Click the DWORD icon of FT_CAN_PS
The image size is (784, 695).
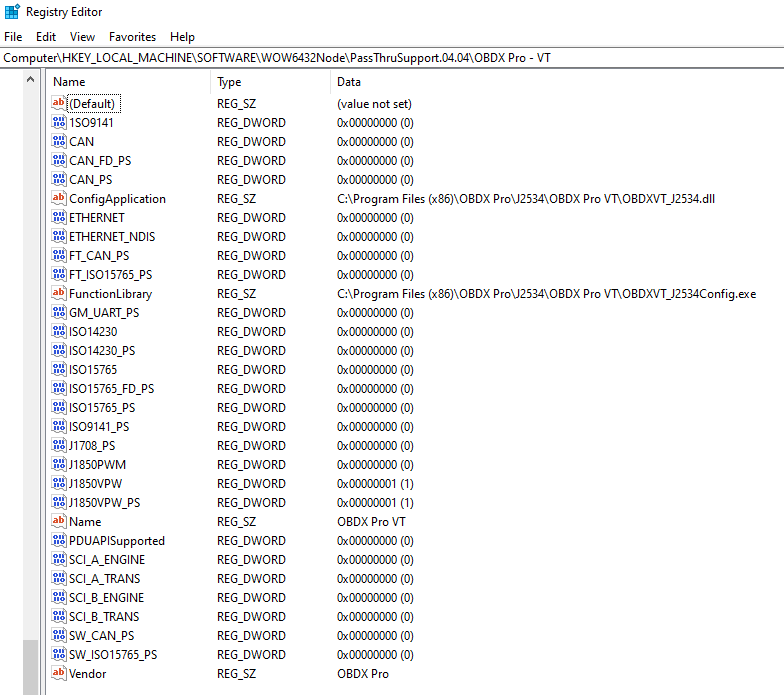tap(58, 255)
